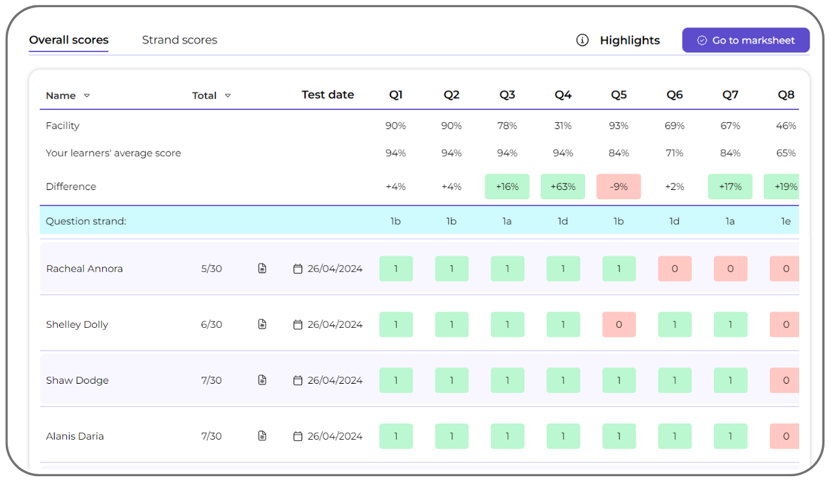Click the Highlights info icon
The height and width of the screenshot is (482, 830).
coord(582,40)
